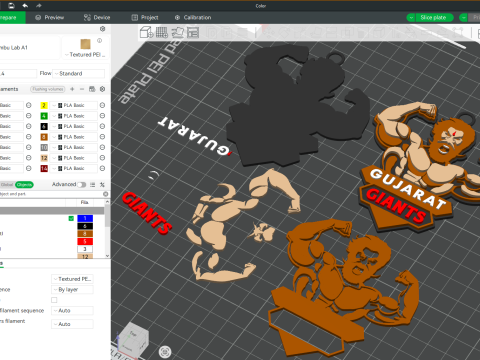The height and width of the screenshot is (360, 480).
Task: Click the Slice plate button
Action: [434, 18]
